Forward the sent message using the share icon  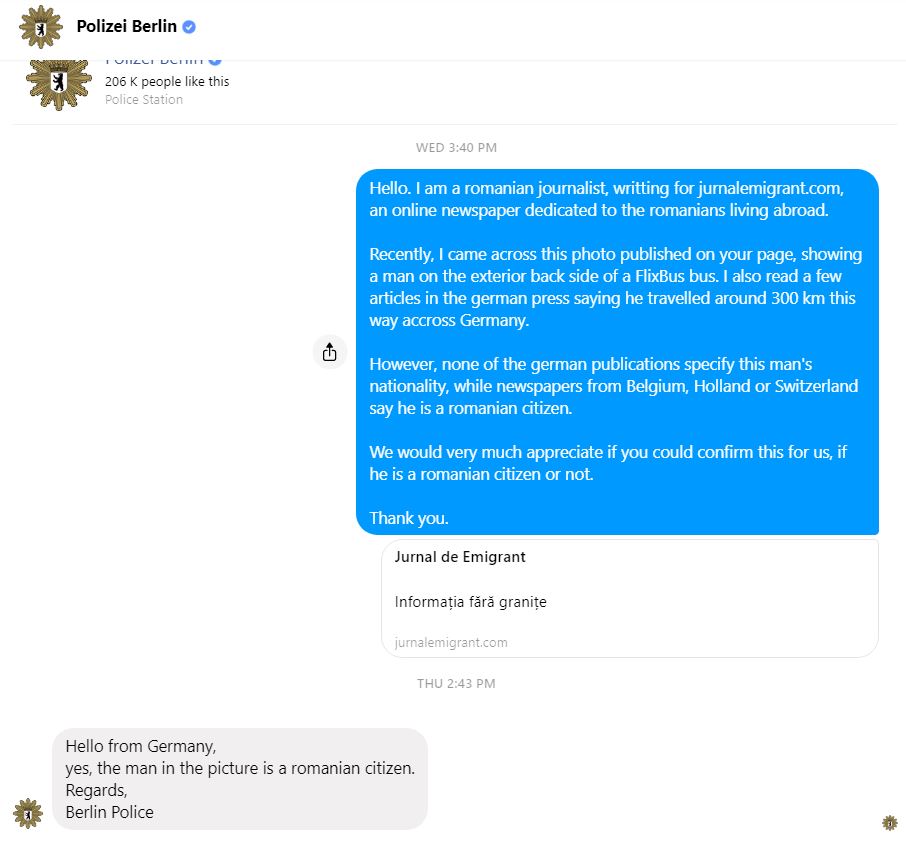(x=329, y=352)
